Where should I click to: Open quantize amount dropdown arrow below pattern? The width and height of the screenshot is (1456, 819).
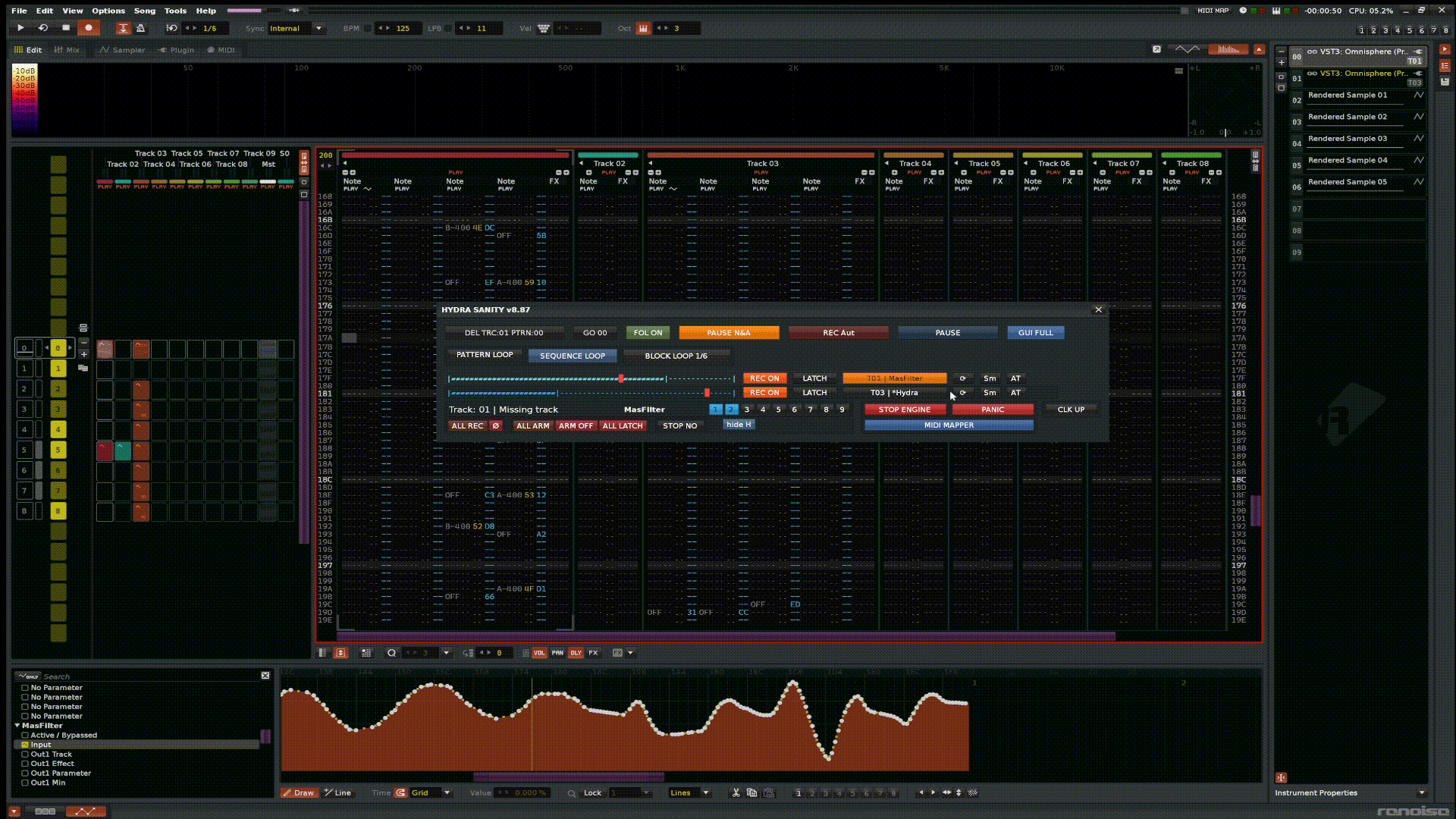coord(446,653)
